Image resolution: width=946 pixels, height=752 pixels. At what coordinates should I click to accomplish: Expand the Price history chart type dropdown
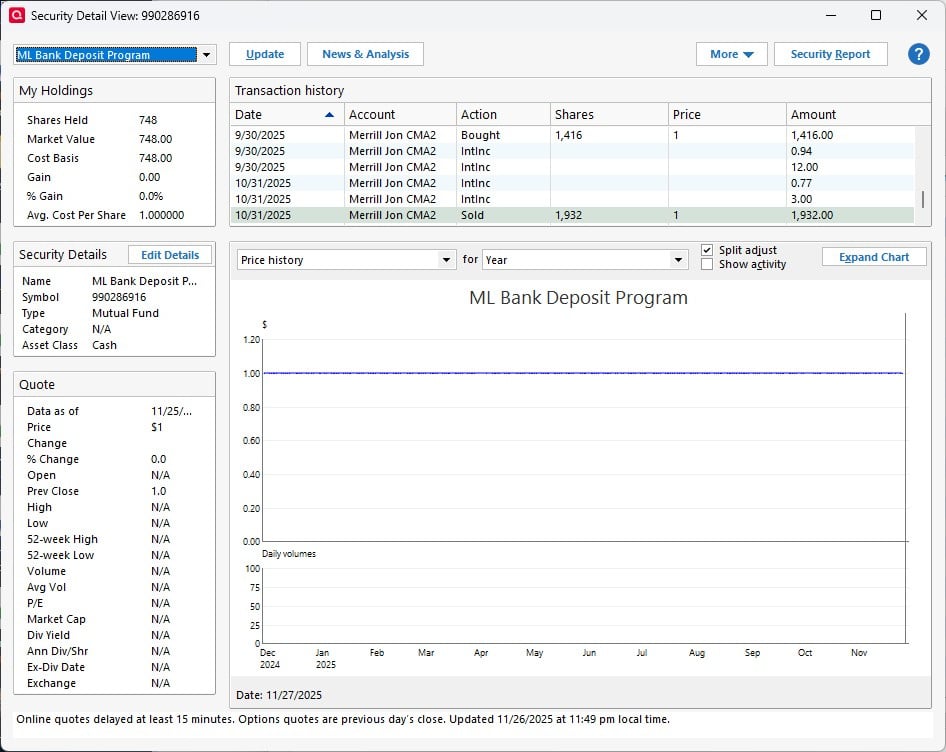click(446, 260)
